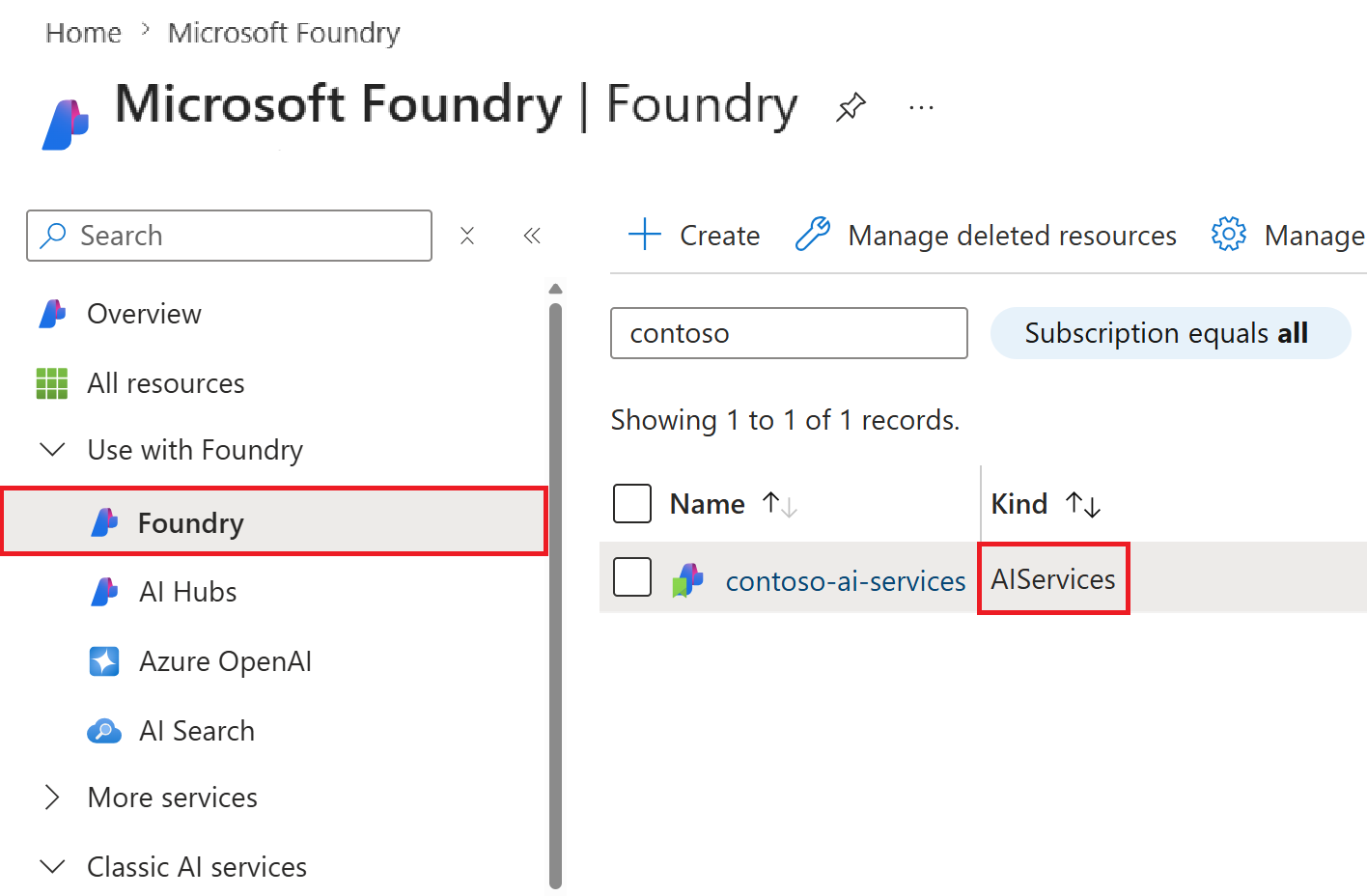Click the Overview icon in the sidebar

[52, 314]
